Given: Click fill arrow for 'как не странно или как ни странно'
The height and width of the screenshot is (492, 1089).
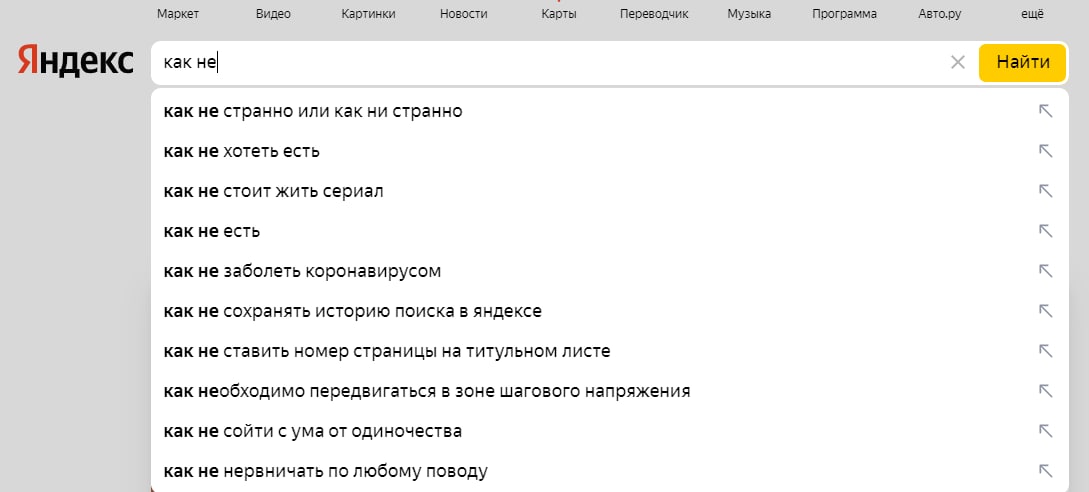Looking at the screenshot, I should coord(1045,111).
